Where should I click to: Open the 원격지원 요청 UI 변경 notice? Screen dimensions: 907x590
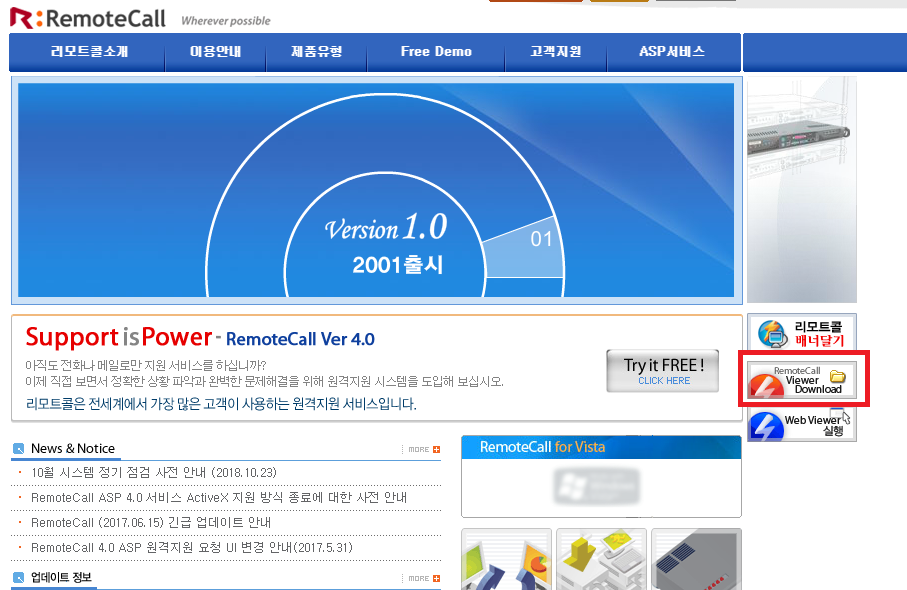coord(191,547)
